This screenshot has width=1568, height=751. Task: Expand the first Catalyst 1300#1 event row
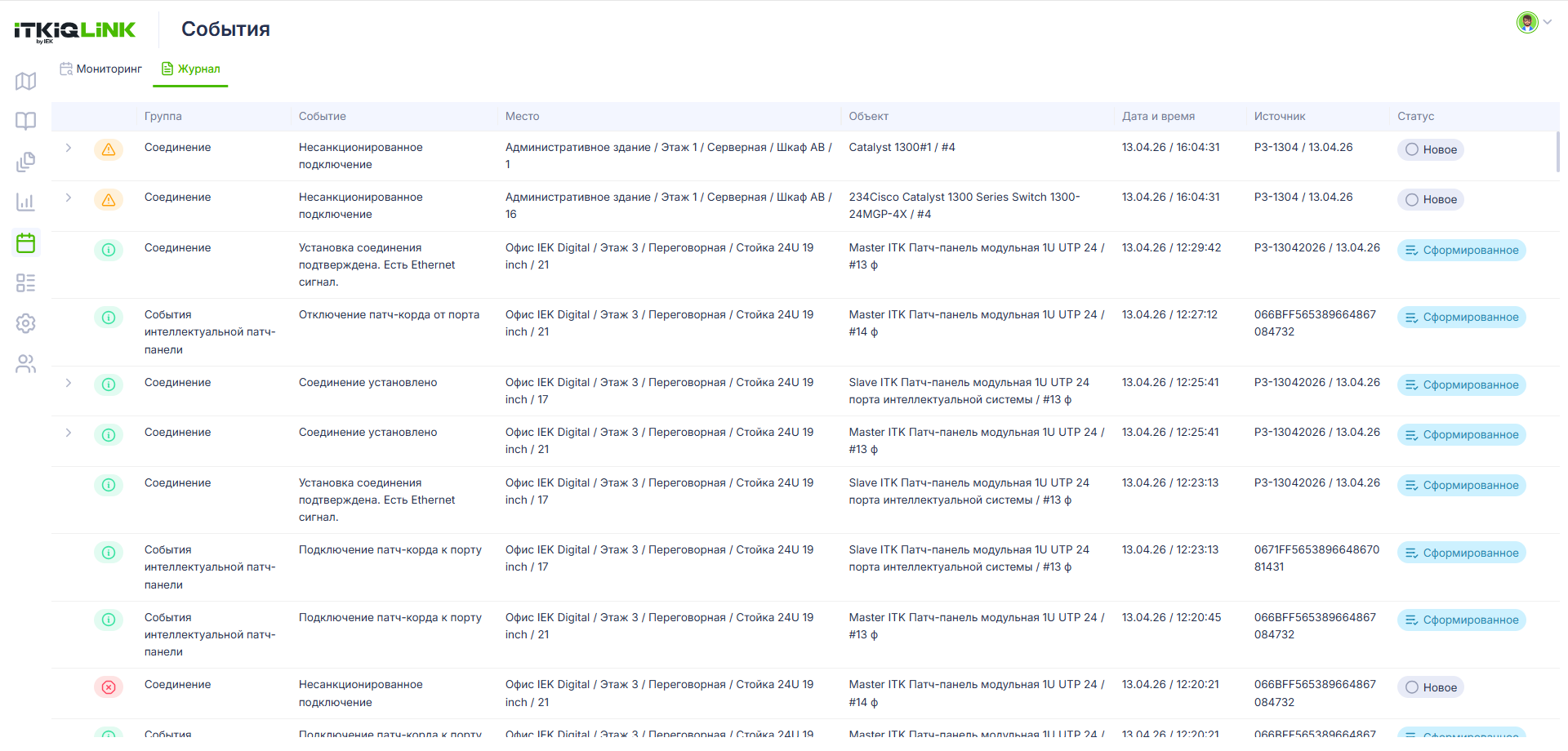[x=69, y=148]
